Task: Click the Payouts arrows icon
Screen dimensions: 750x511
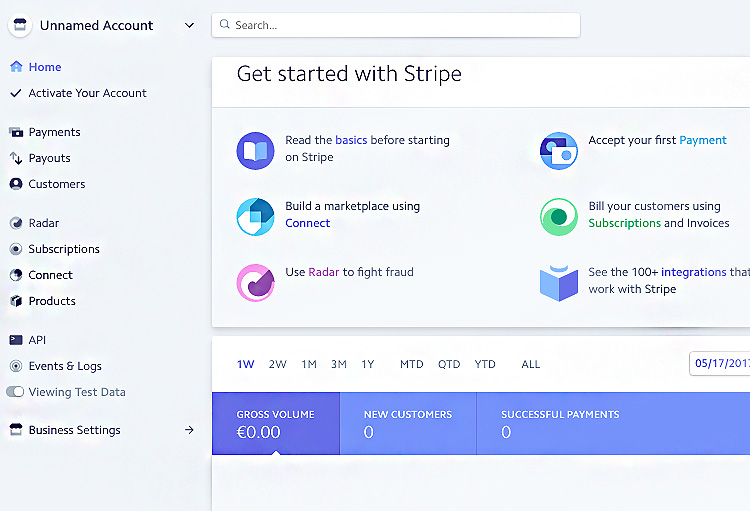Action: click(16, 158)
